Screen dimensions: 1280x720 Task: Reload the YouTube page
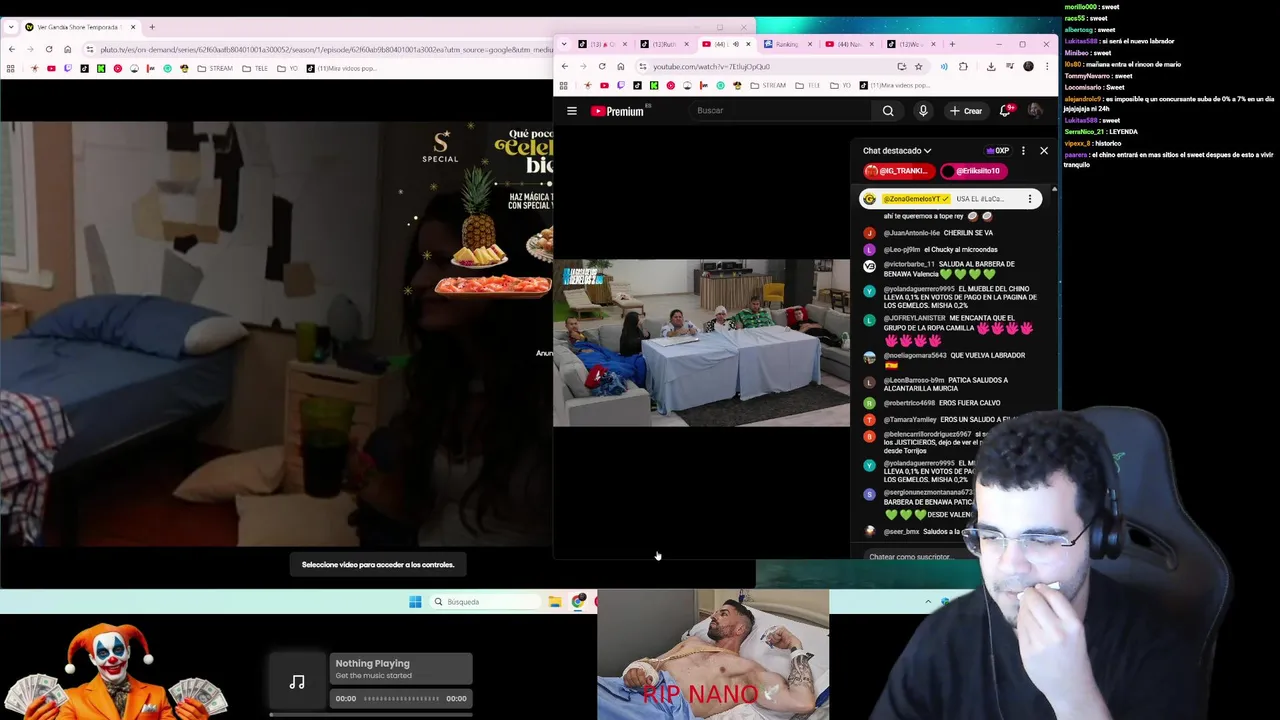[x=602, y=67]
